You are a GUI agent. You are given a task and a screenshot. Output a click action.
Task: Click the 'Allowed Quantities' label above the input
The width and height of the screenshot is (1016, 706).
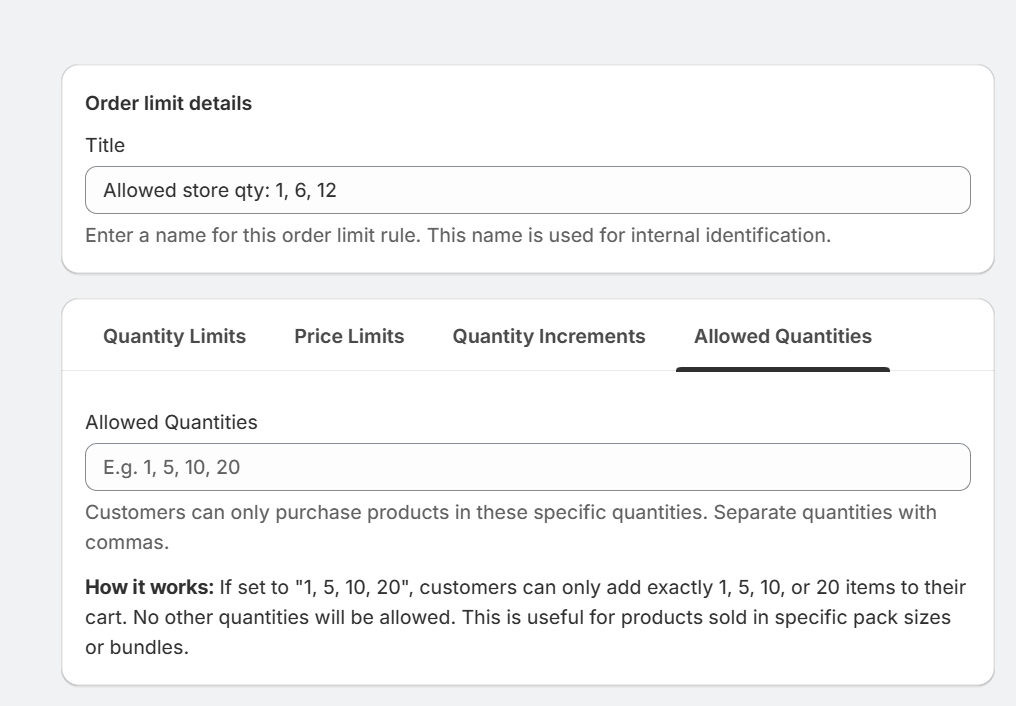[x=171, y=422]
